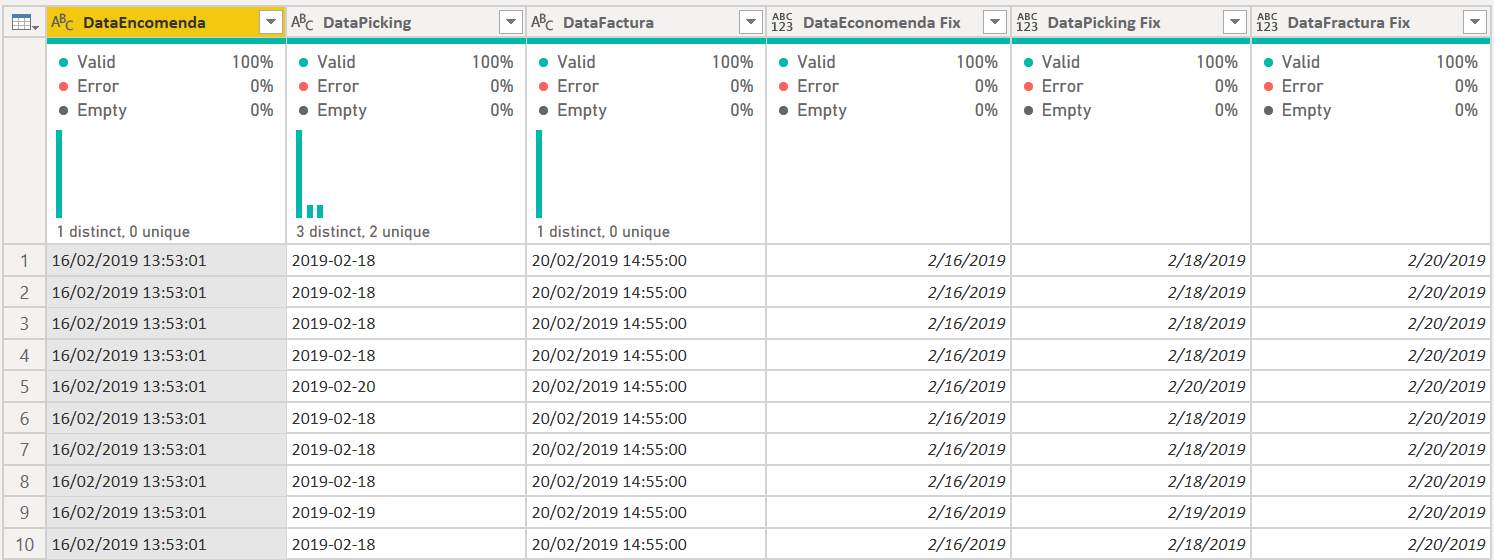This screenshot has height=560, width=1494.
Task: Select DataFactura cell in row 10
Action: pos(646,544)
